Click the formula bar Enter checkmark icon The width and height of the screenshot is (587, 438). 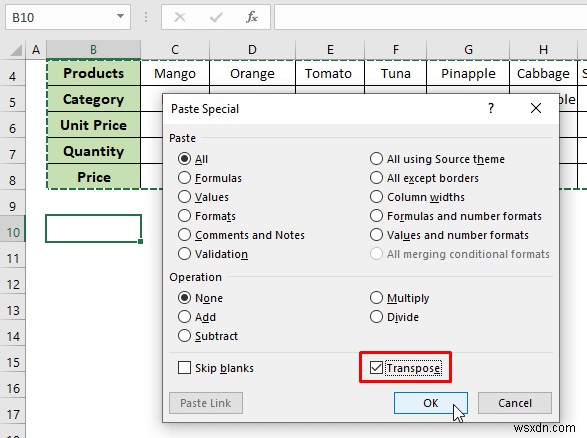coord(216,17)
